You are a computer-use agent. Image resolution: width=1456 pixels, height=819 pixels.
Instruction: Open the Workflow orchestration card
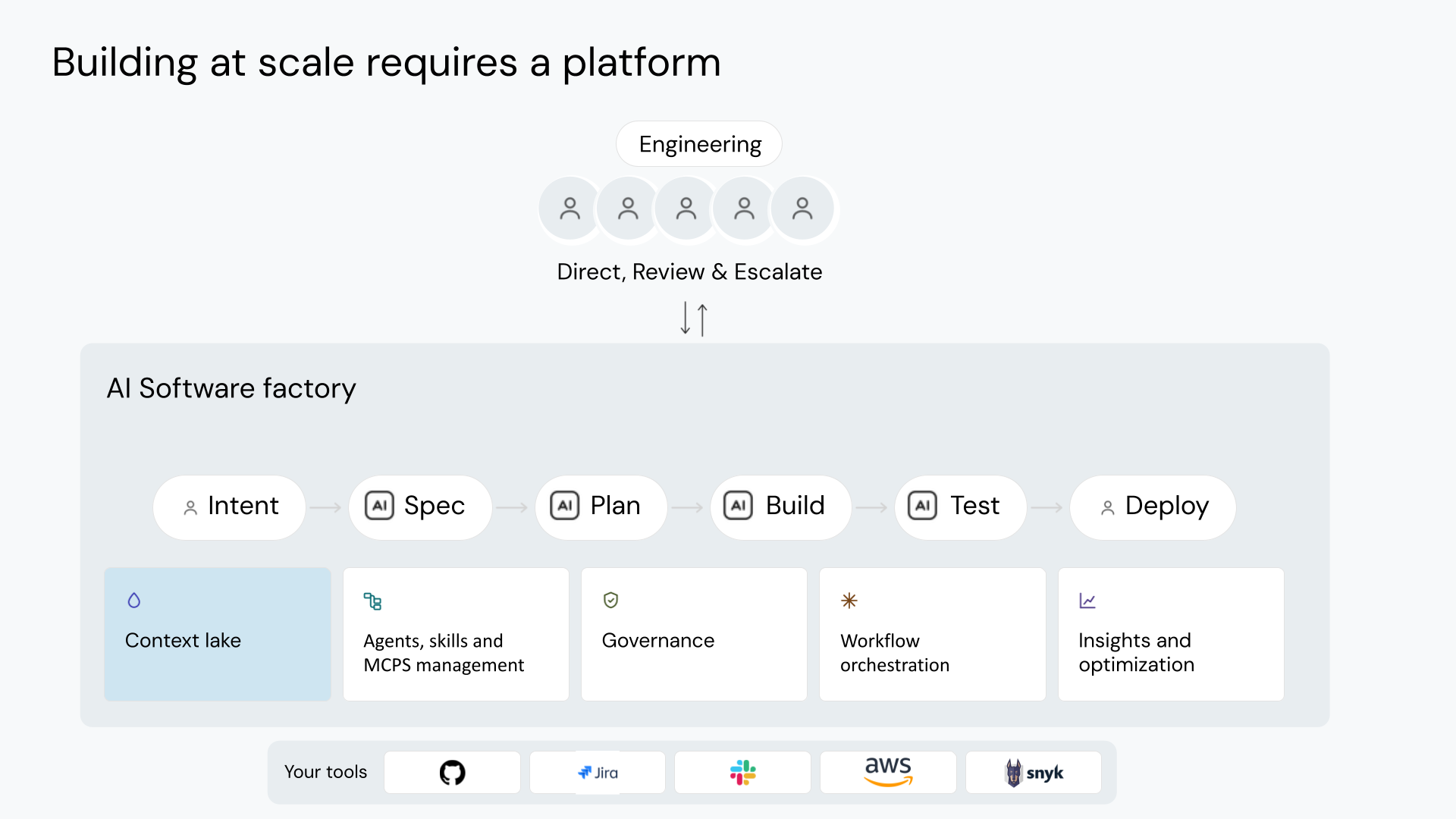click(x=933, y=634)
